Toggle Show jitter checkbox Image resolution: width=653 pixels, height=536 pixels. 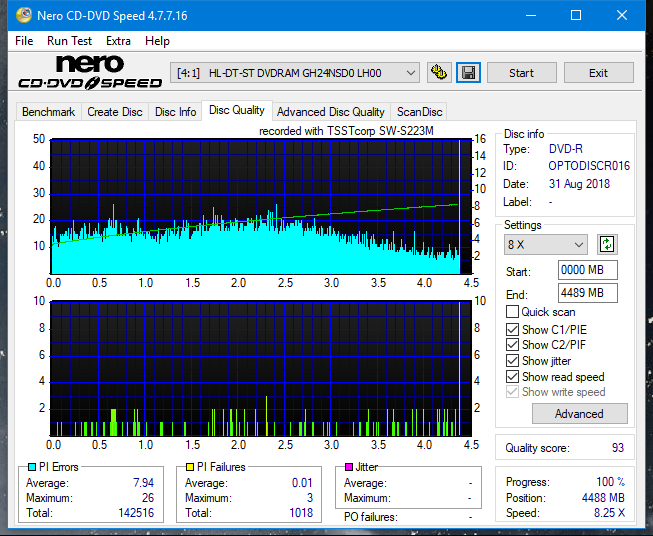tap(512, 361)
